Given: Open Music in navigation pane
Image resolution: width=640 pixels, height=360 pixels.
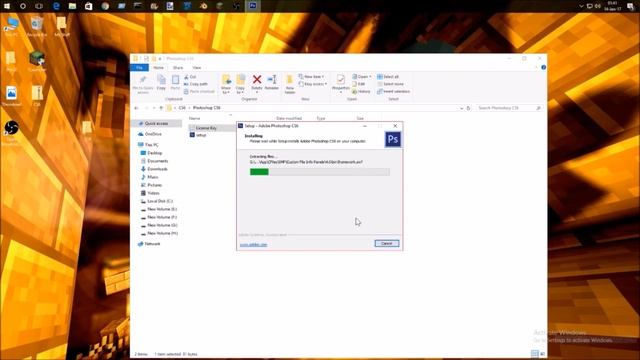Looking at the screenshot, I should point(153,177).
